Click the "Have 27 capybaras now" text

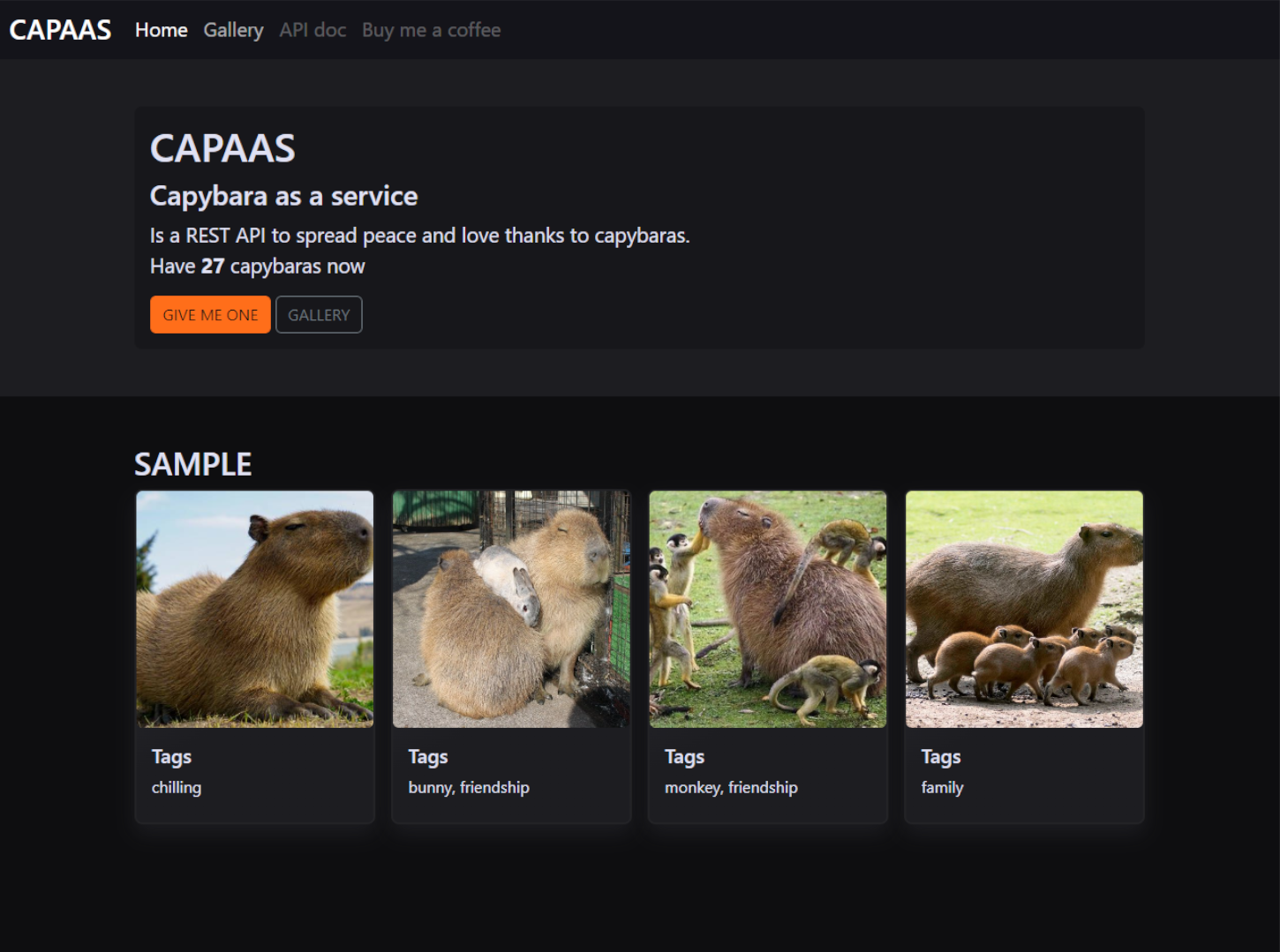click(x=257, y=266)
